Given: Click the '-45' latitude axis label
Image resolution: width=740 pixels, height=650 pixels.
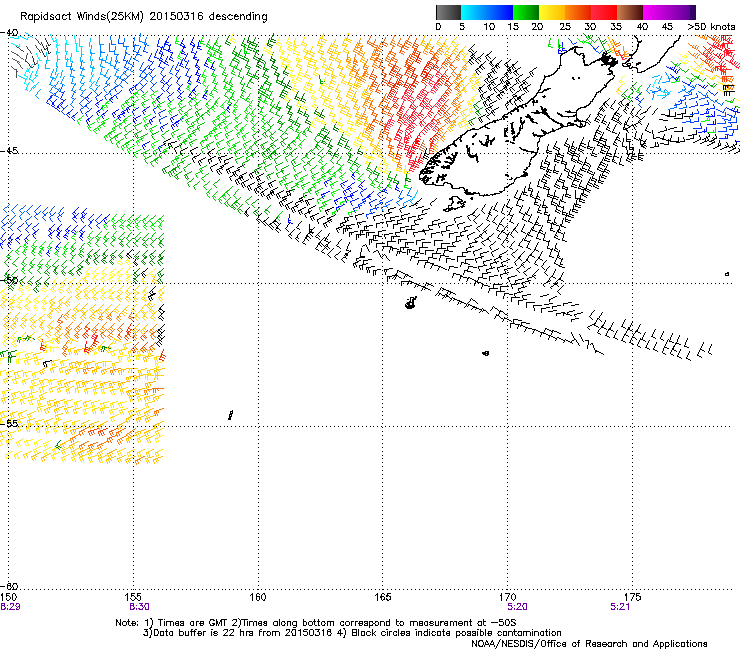Looking at the screenshot, I should pyautogui.click(x=9, y=151).
